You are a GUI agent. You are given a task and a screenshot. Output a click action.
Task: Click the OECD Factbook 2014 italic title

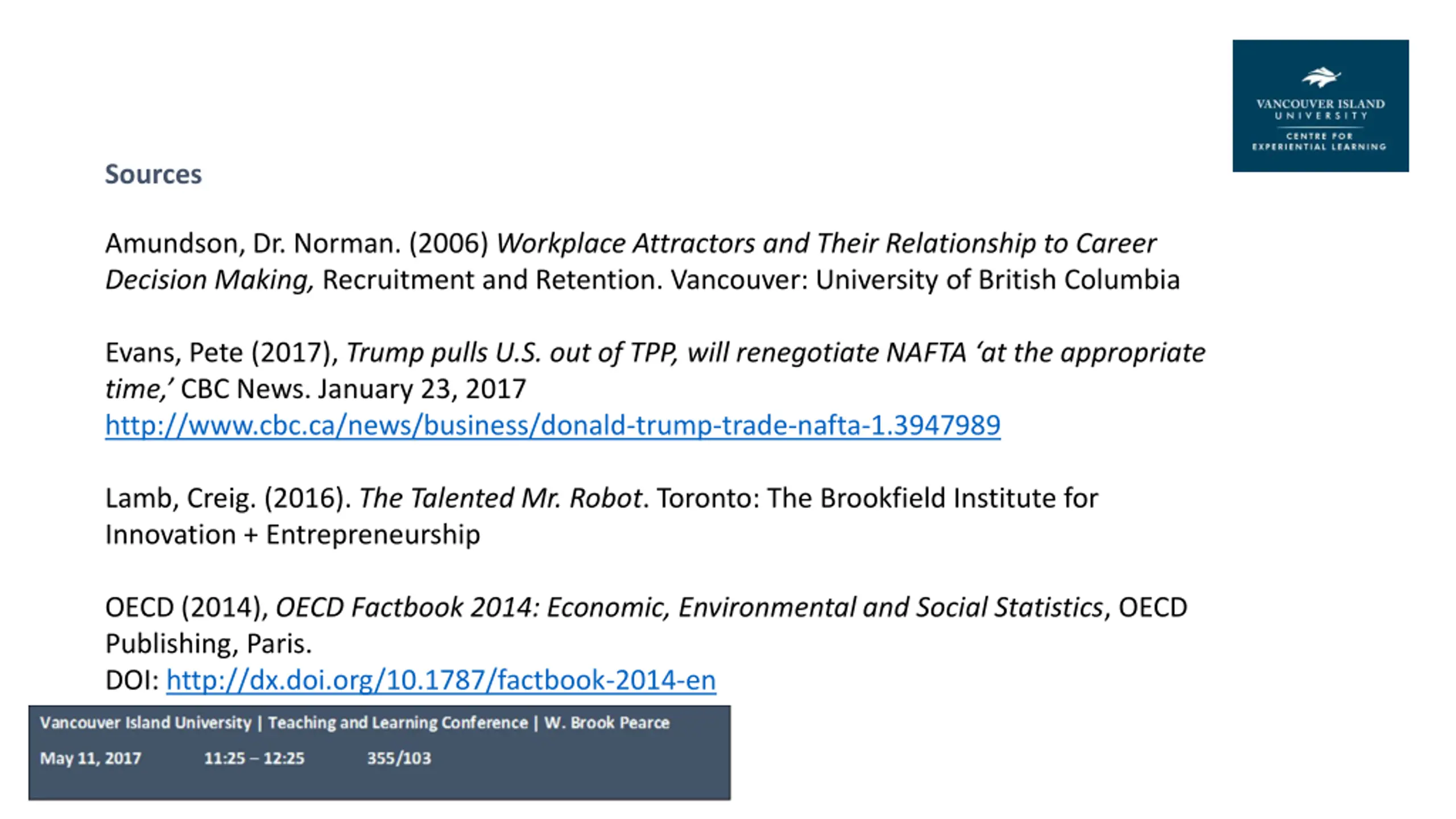(x=689, y=607)
